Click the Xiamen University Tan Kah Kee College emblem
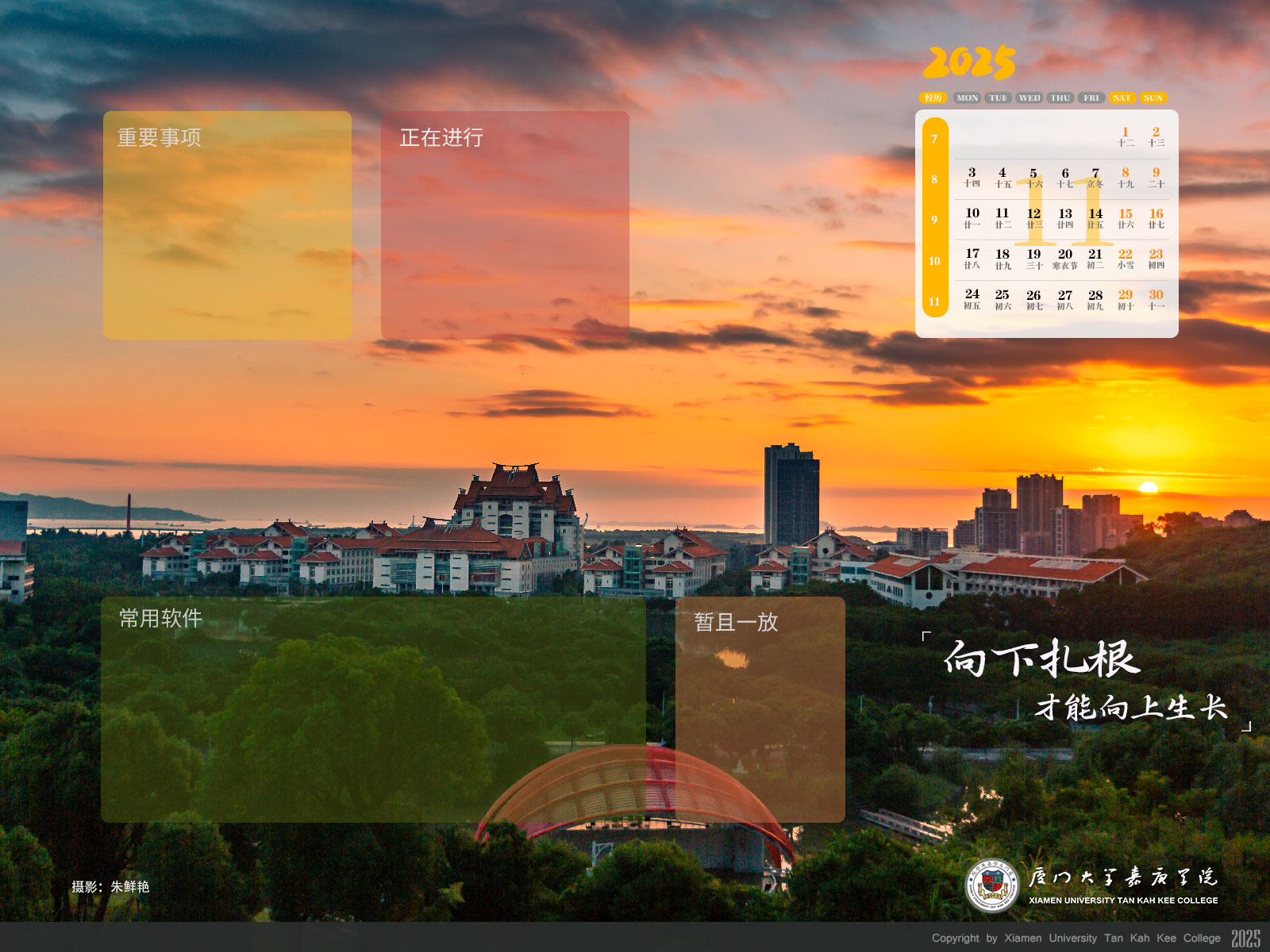The height and width of the screenshot is (952, 1270). (x=991, y=885)
